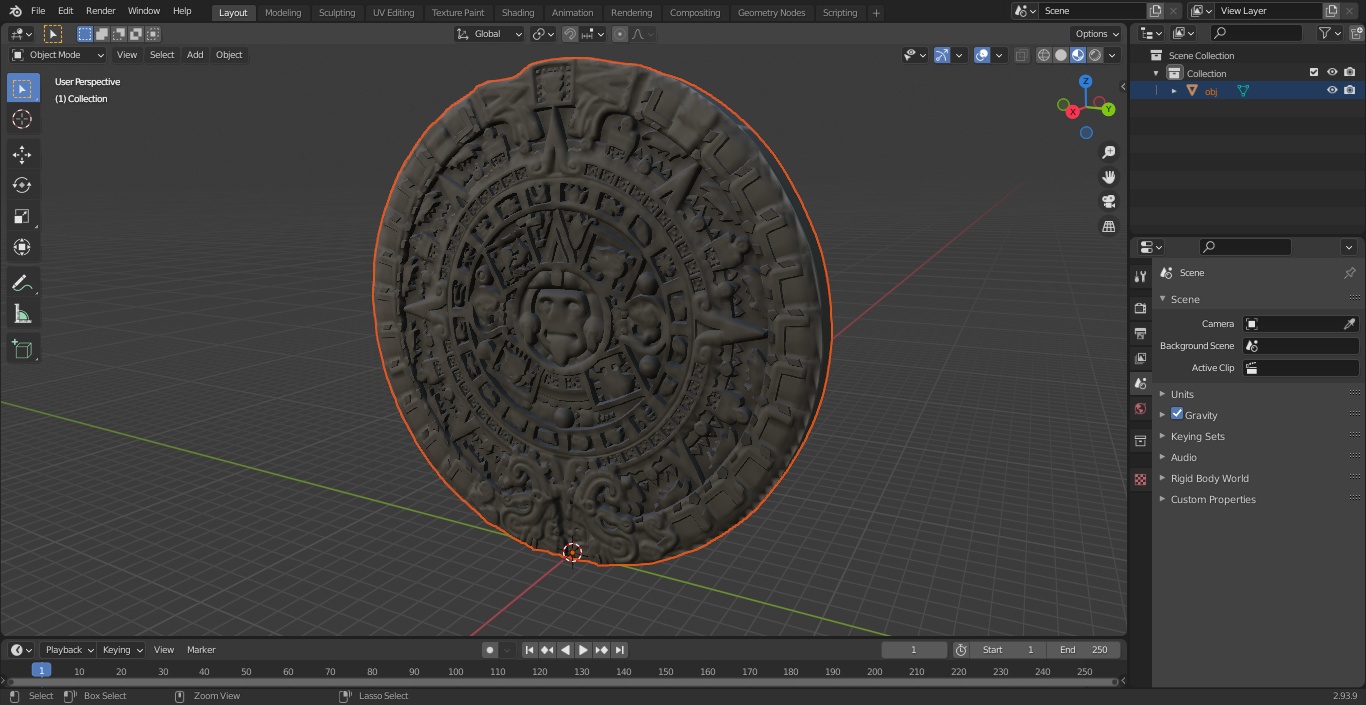Select the Select Box tool
The image size is (1366, 705).
click(22, 88)
